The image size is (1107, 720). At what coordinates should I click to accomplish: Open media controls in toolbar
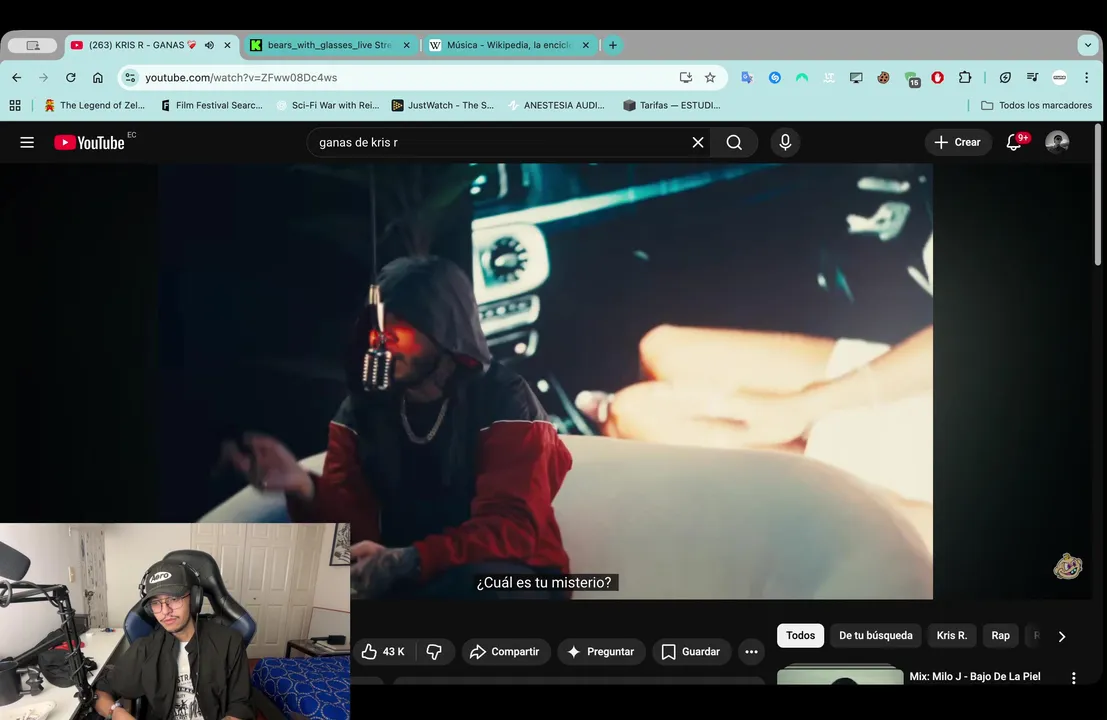point(1032,78)
